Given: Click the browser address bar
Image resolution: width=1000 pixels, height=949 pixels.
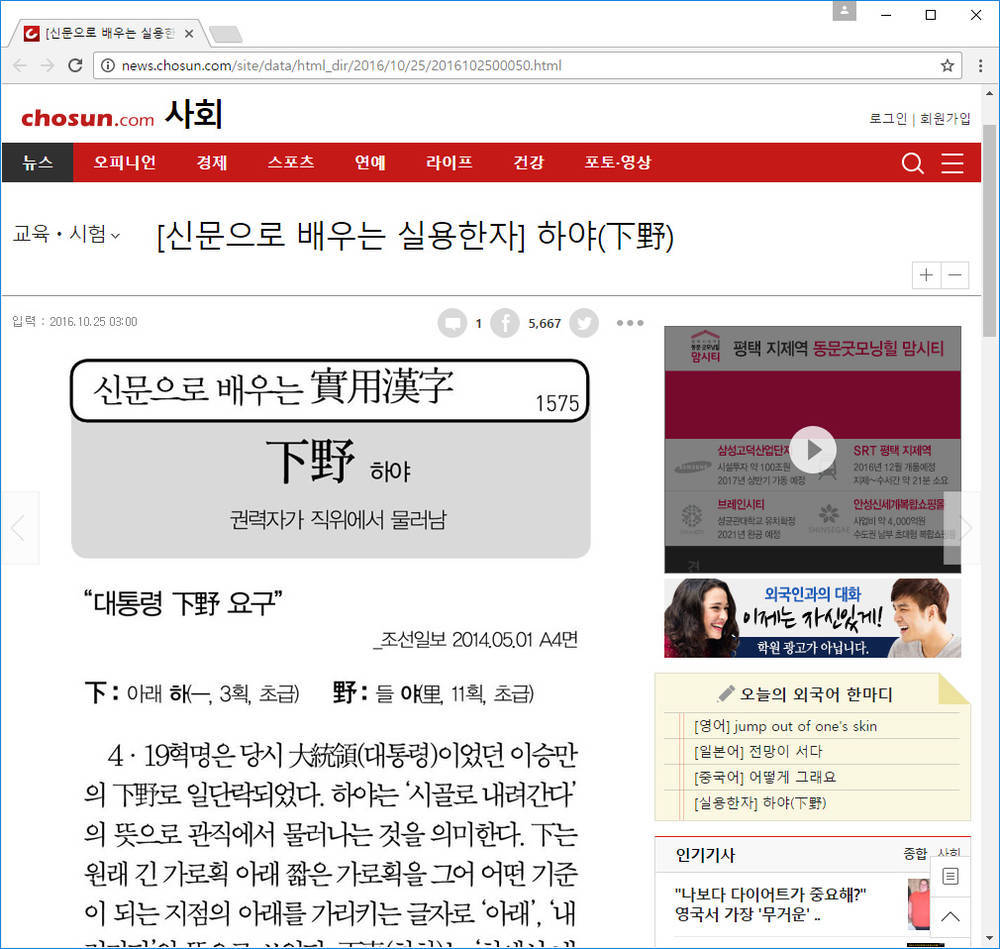Looking at the screenshot, I should [x=520, y=66].
